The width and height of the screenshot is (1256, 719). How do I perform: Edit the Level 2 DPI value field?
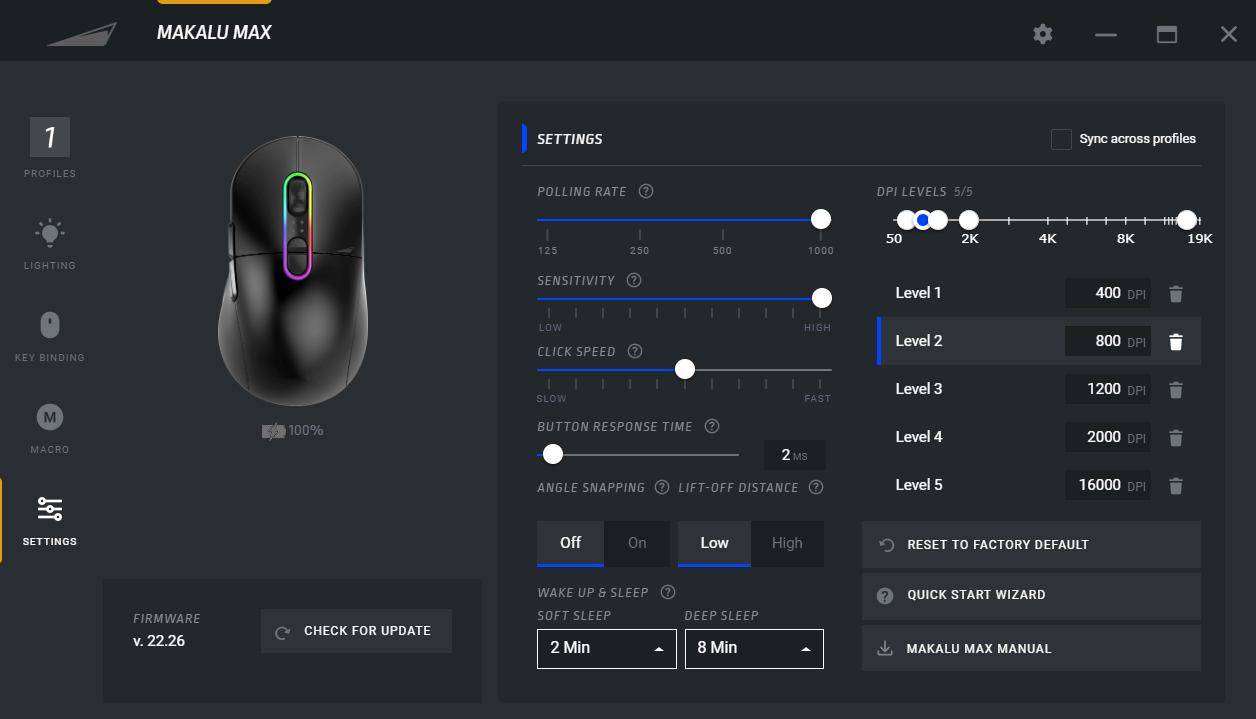pos(1108,342)
